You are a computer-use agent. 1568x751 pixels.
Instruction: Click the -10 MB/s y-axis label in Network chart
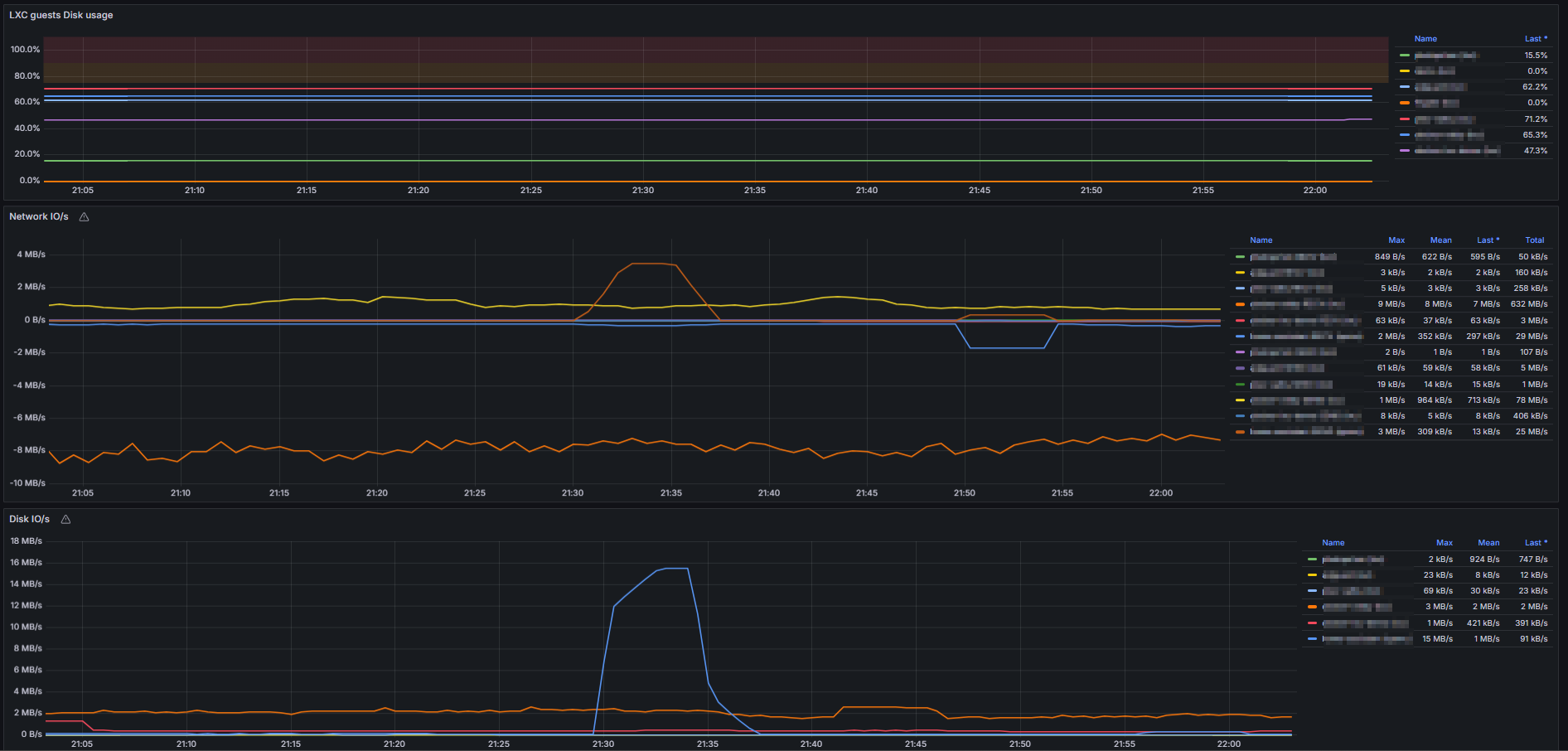[x=27, y=483]
